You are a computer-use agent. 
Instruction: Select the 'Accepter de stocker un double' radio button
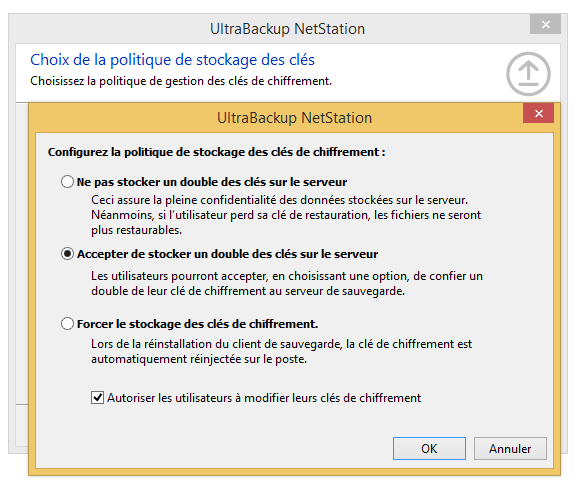click(67, 254)
